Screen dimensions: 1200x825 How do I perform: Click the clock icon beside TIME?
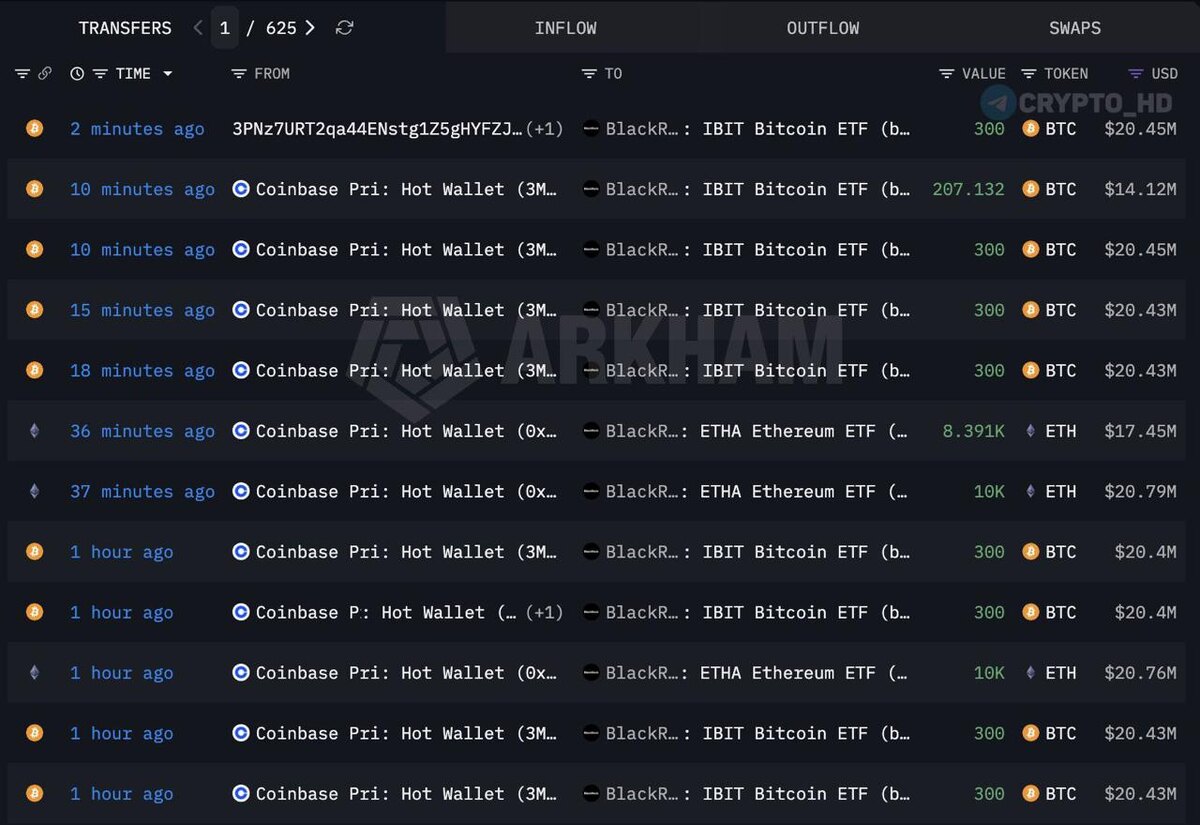(77, 74)
